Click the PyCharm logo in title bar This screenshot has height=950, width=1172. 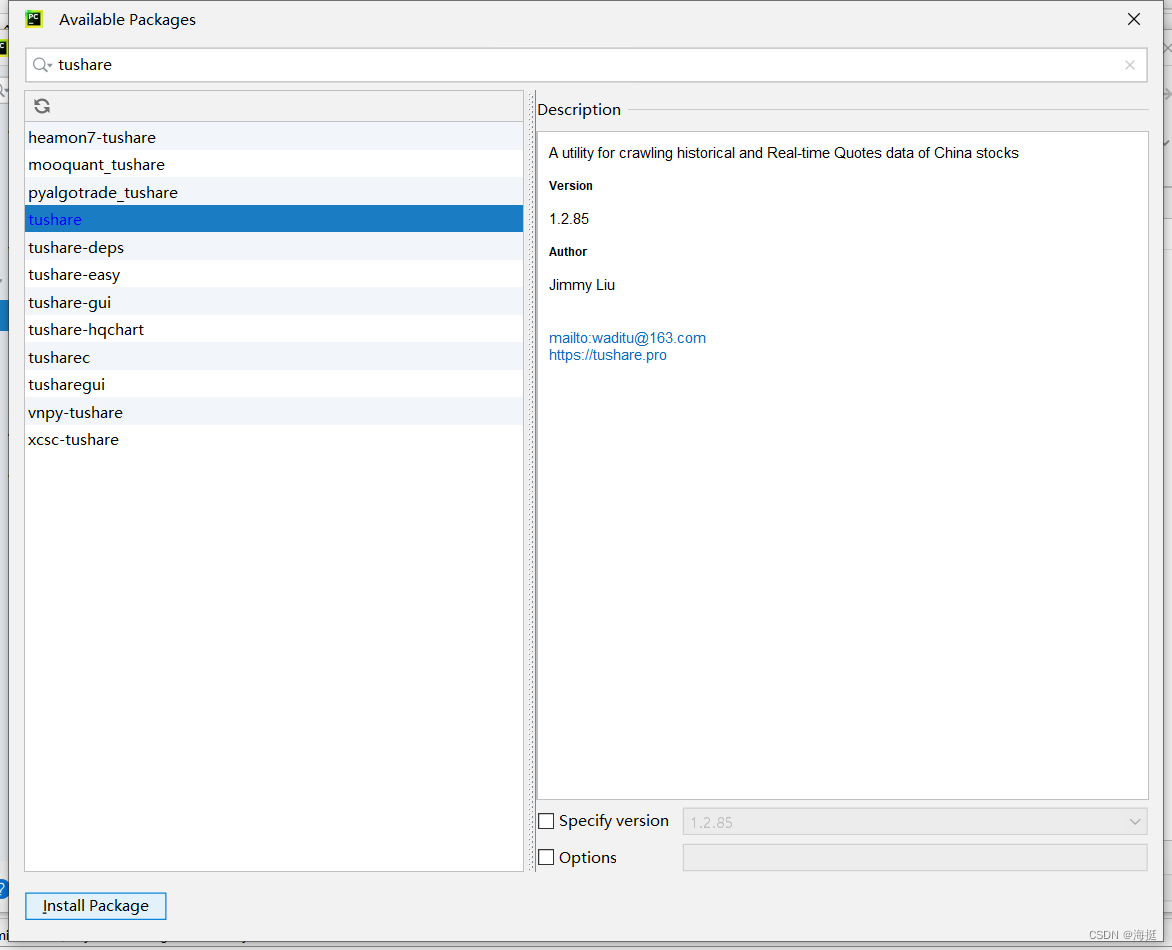[x=34, y=19]
